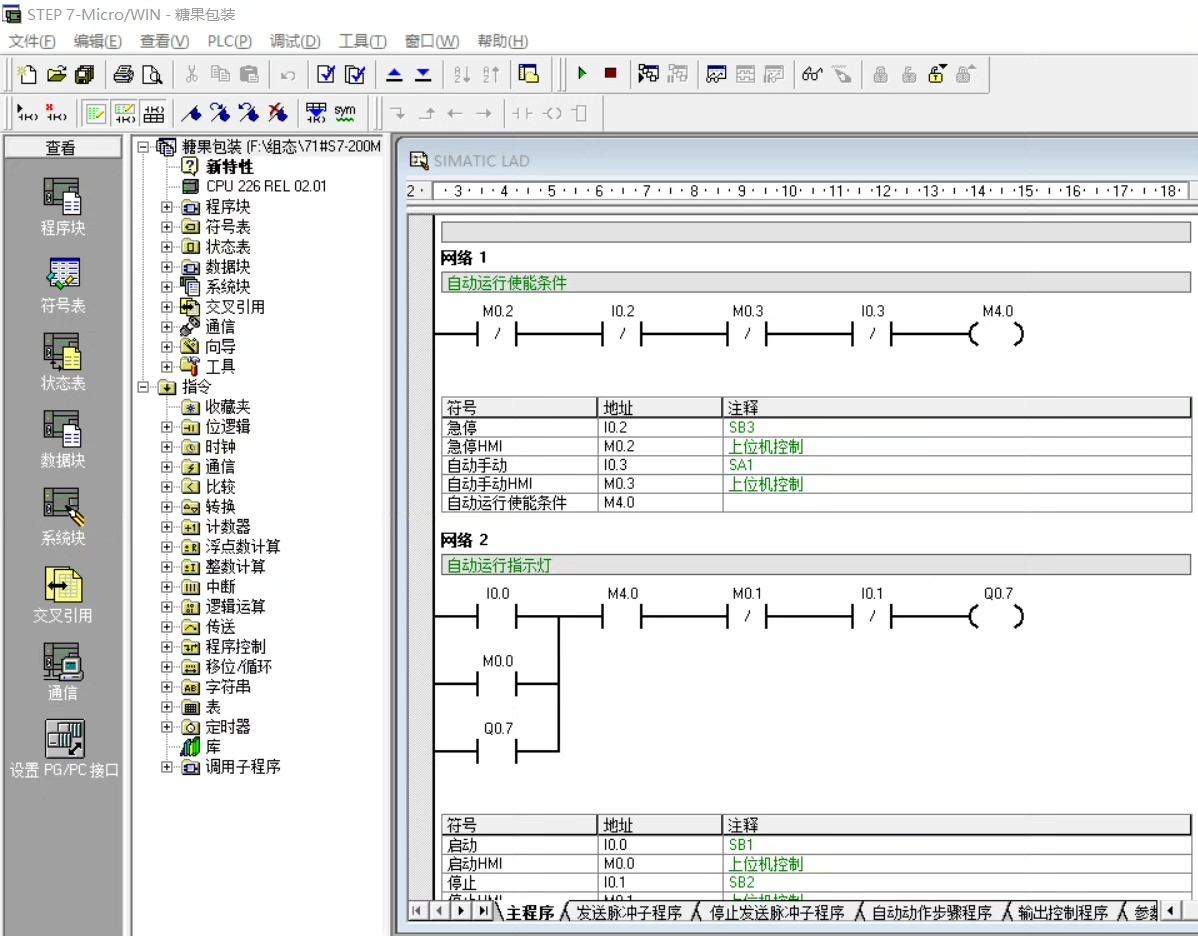This screenshot has width=1198, height=936.
Task: Switch to the 发送脉冲子程序 tab
Action: pos(628,912)
